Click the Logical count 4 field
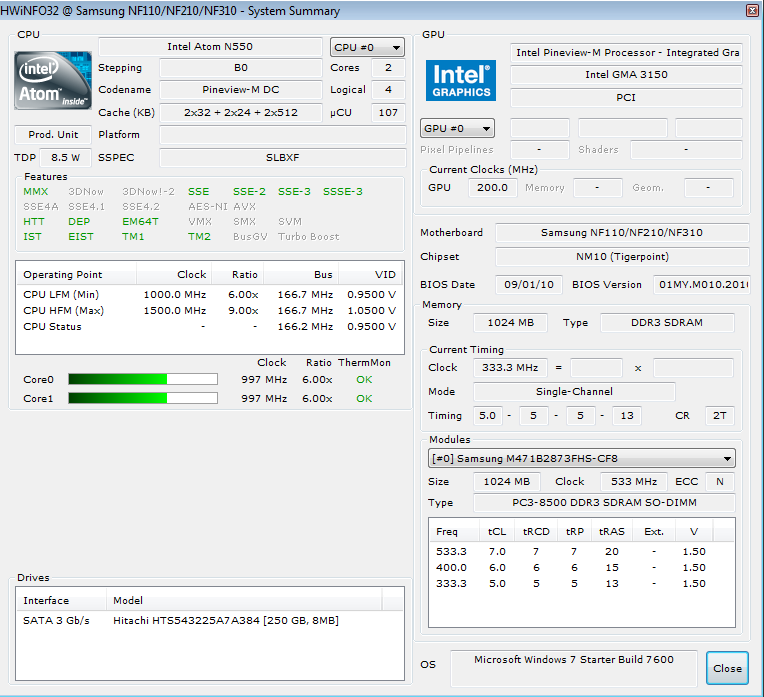This screenshot has width=764, height=697. pyautogui.click(x=388, y=90)
